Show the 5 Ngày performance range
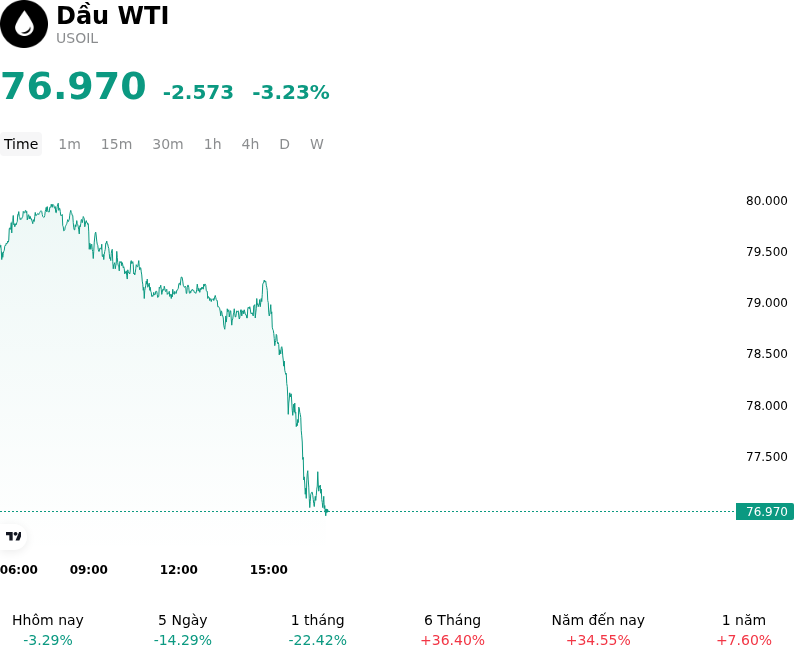Screen dimensions: 800x660 click(183, 630)
